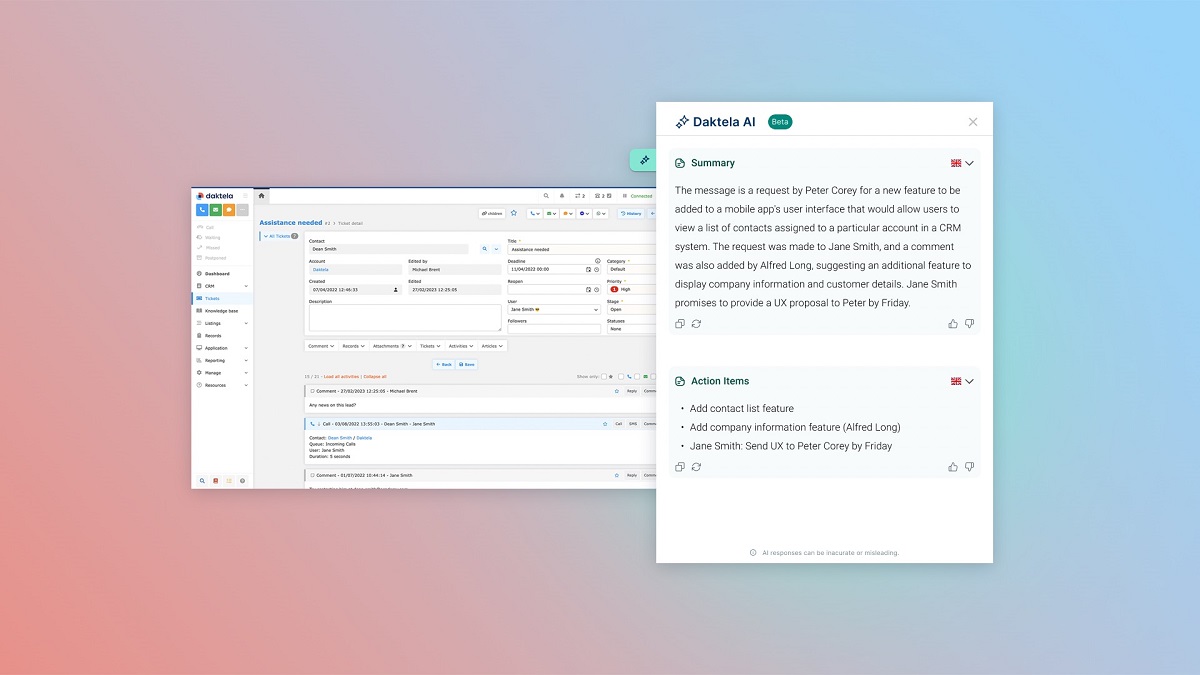1200x675 pixels.
Task: Click the Daktela AI sparkle tab
Action: click(x=644, y=160)
